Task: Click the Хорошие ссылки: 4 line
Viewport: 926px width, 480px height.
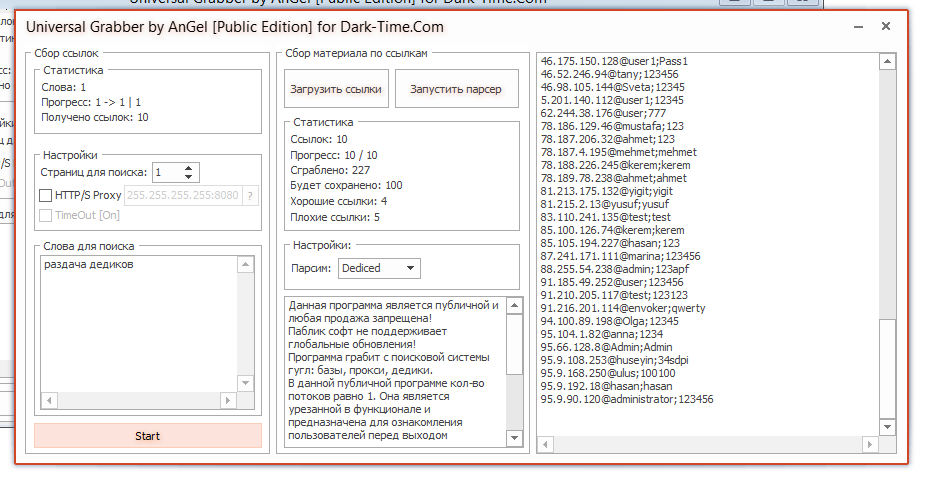Action: [x=338, y=201]
